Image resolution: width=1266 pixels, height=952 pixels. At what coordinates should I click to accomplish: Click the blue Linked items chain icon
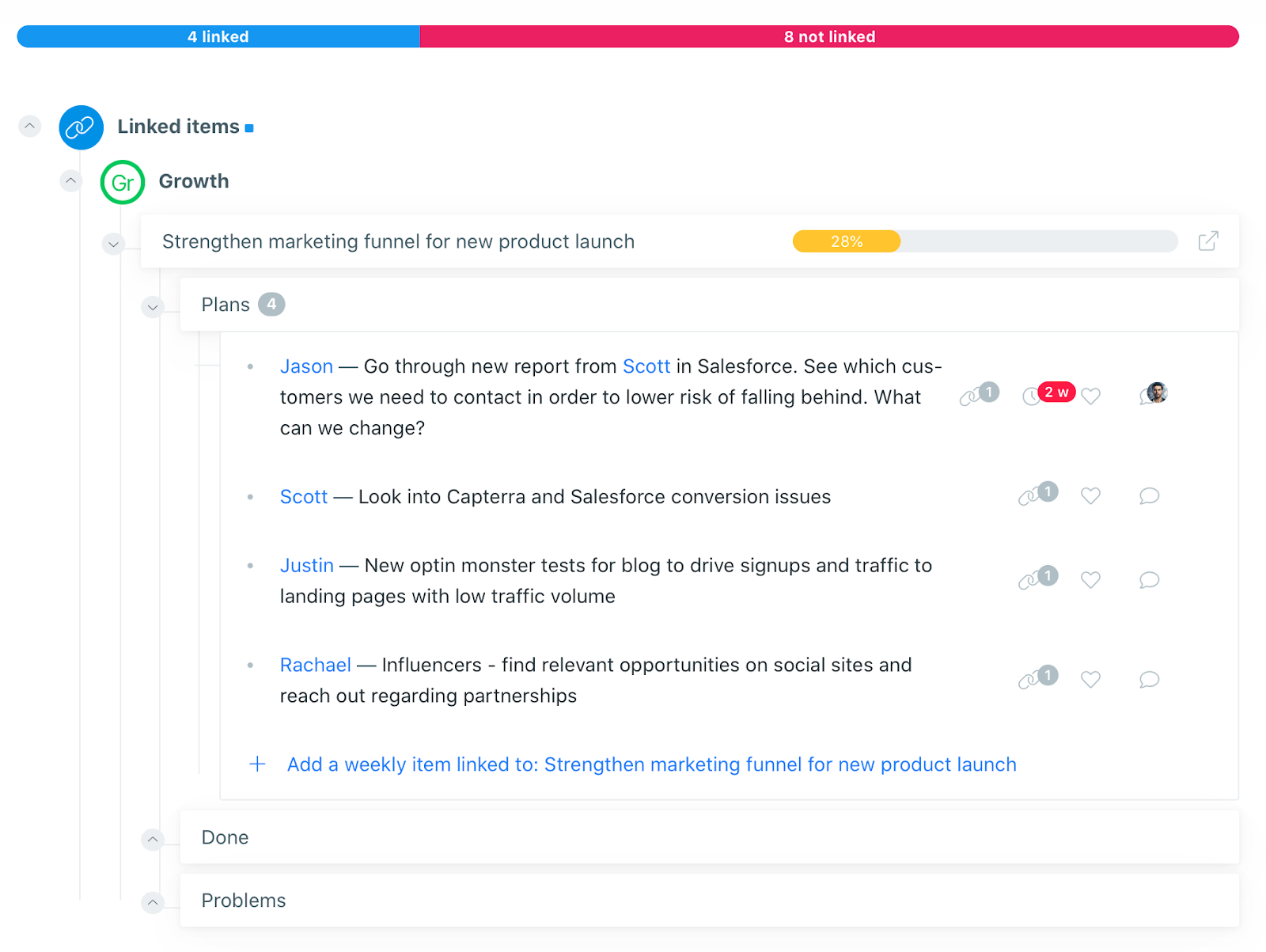click(81, 127)
